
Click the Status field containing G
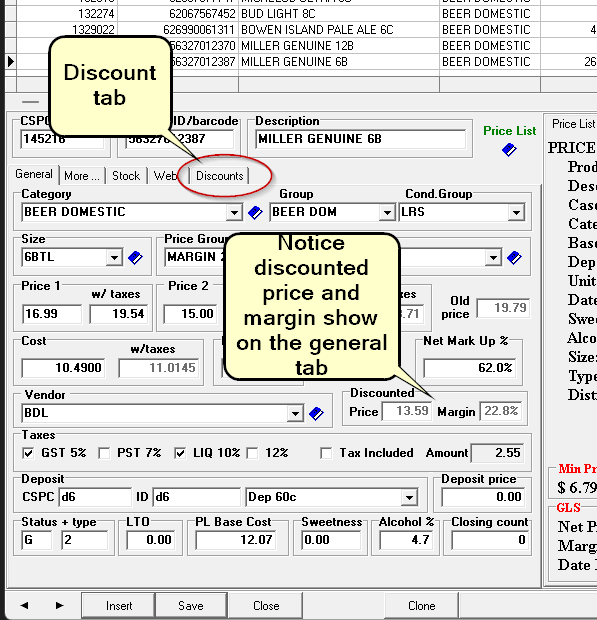[37, 540]
